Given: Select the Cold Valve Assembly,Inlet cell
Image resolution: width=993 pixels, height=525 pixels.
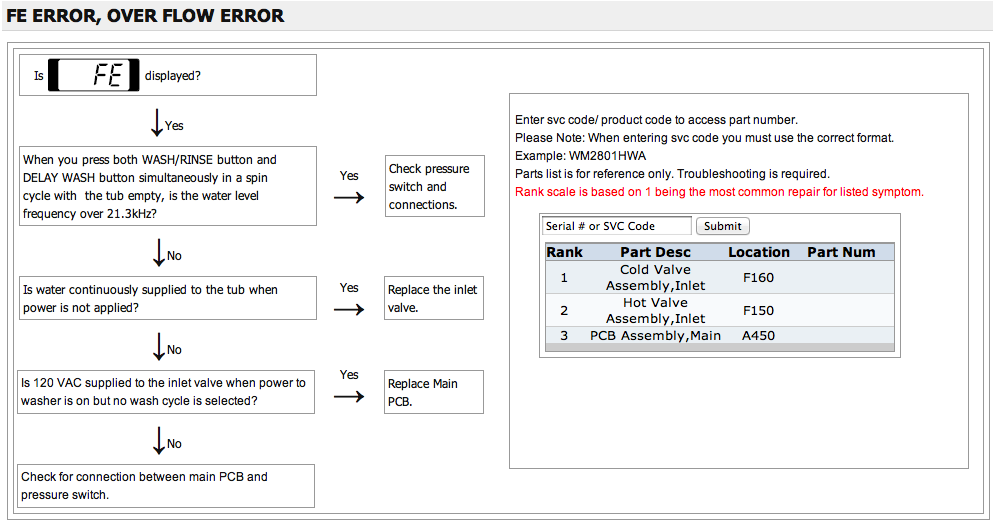Looking at the screenshot, I should click(x=655, y=277).
